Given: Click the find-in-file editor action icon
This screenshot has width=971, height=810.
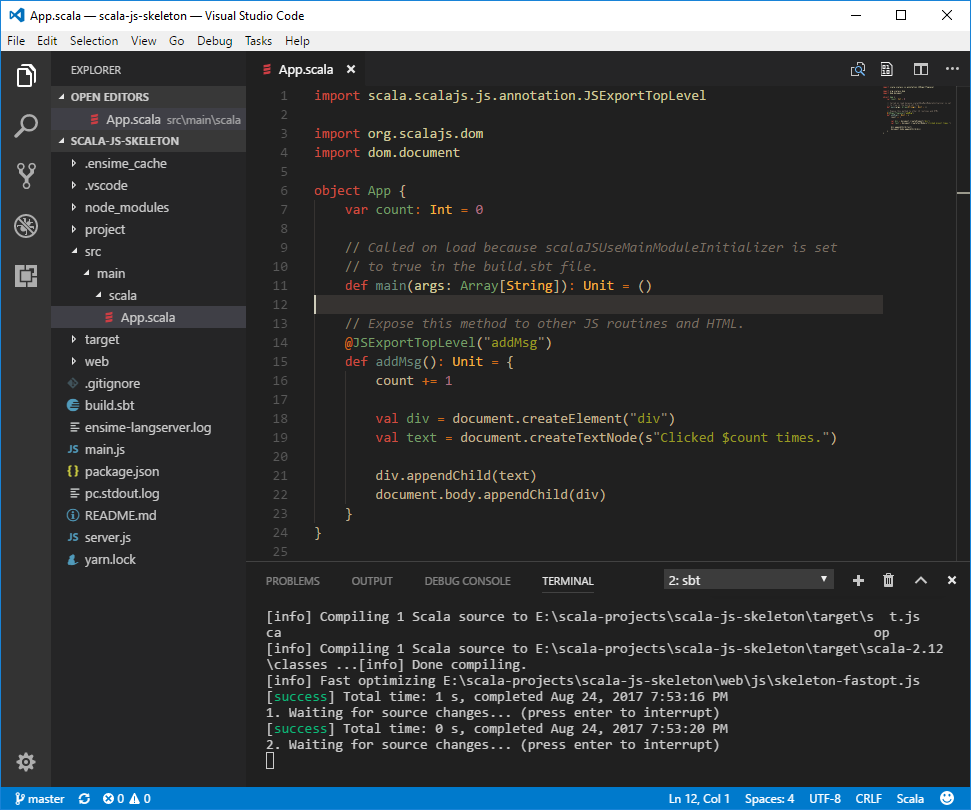Looking at the screenshot, I should [858, 69].
